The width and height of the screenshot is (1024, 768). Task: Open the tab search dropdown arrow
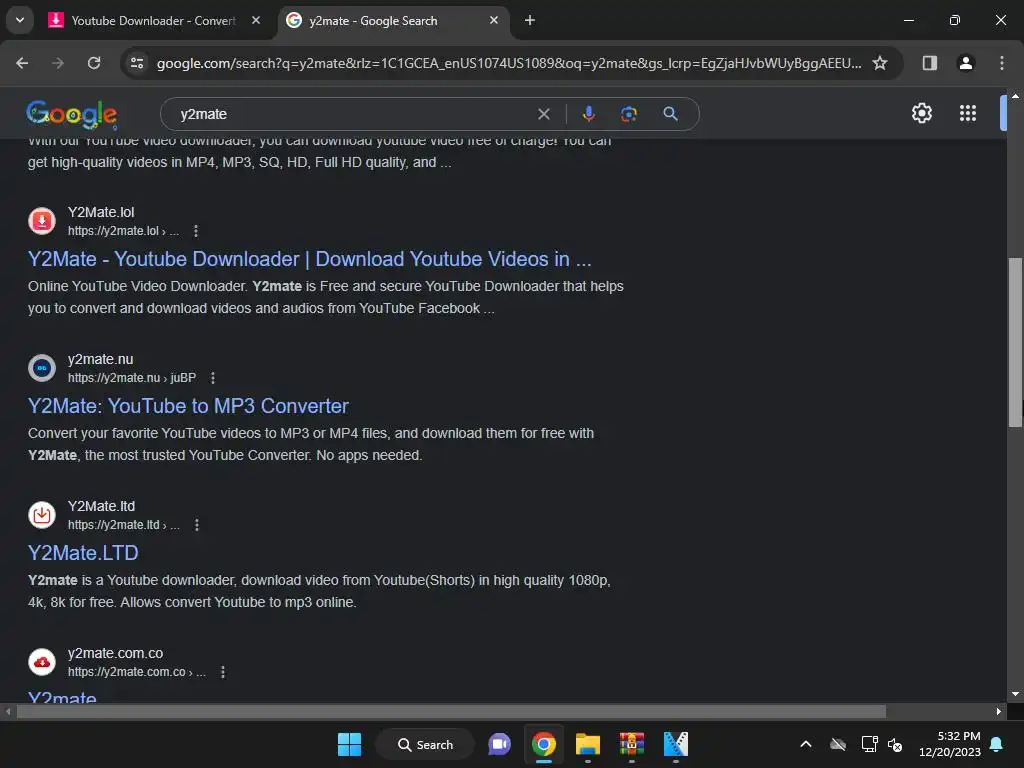click(x=20, y=20)
